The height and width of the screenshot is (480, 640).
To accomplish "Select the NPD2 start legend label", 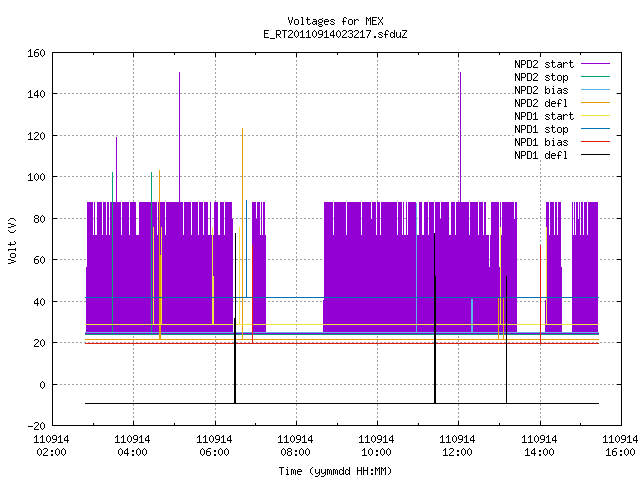I will tap(544, 64).
